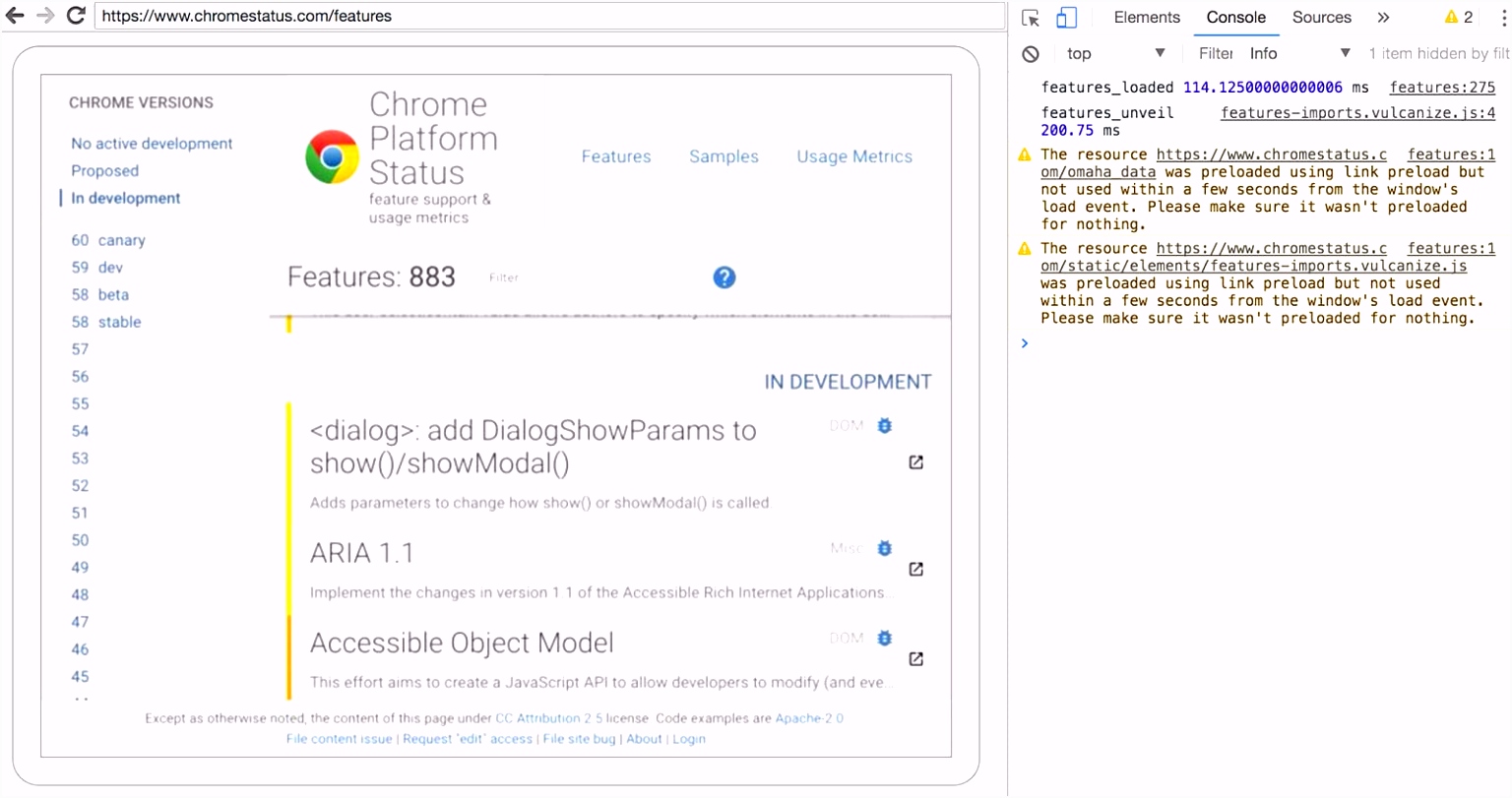Select version 59 dev
This screenshot has width=1512, height=798.
pos(96,268)
